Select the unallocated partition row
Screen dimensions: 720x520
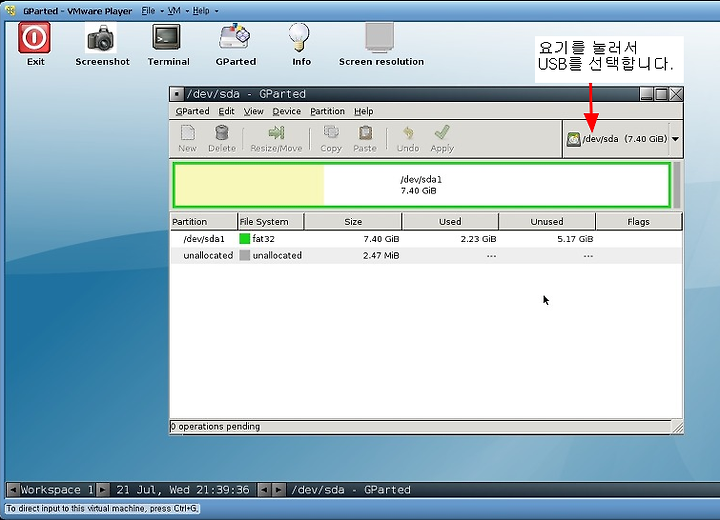click(426, 255)
